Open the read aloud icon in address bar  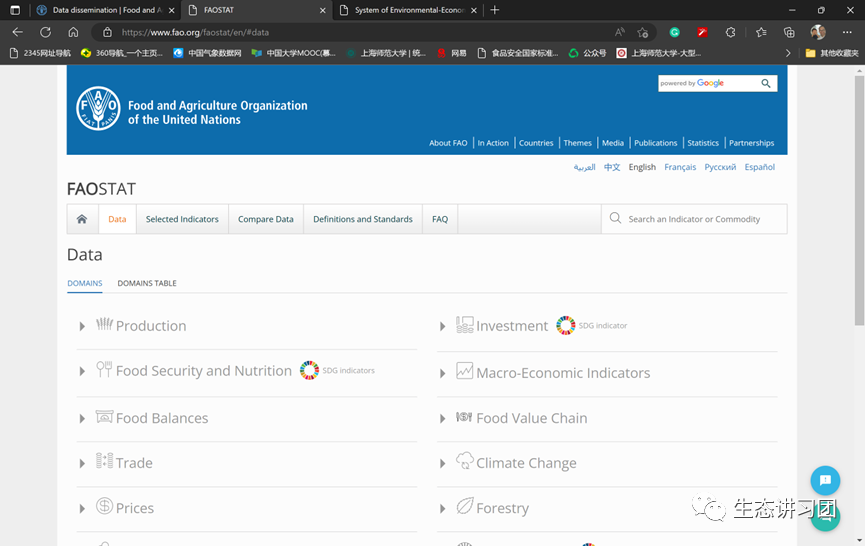click(620, 33)
